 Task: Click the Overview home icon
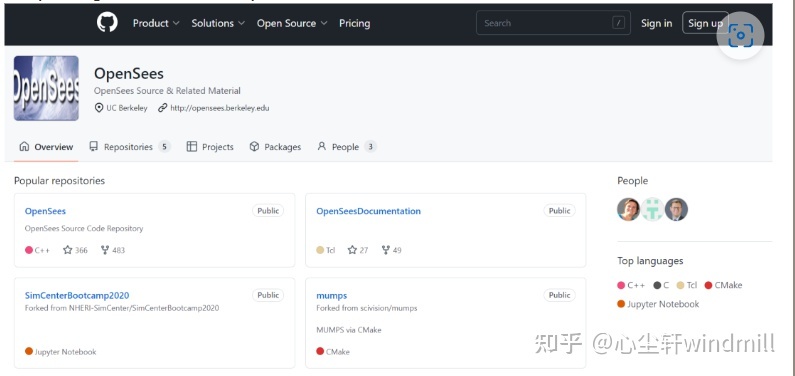[x=24, y=146]
